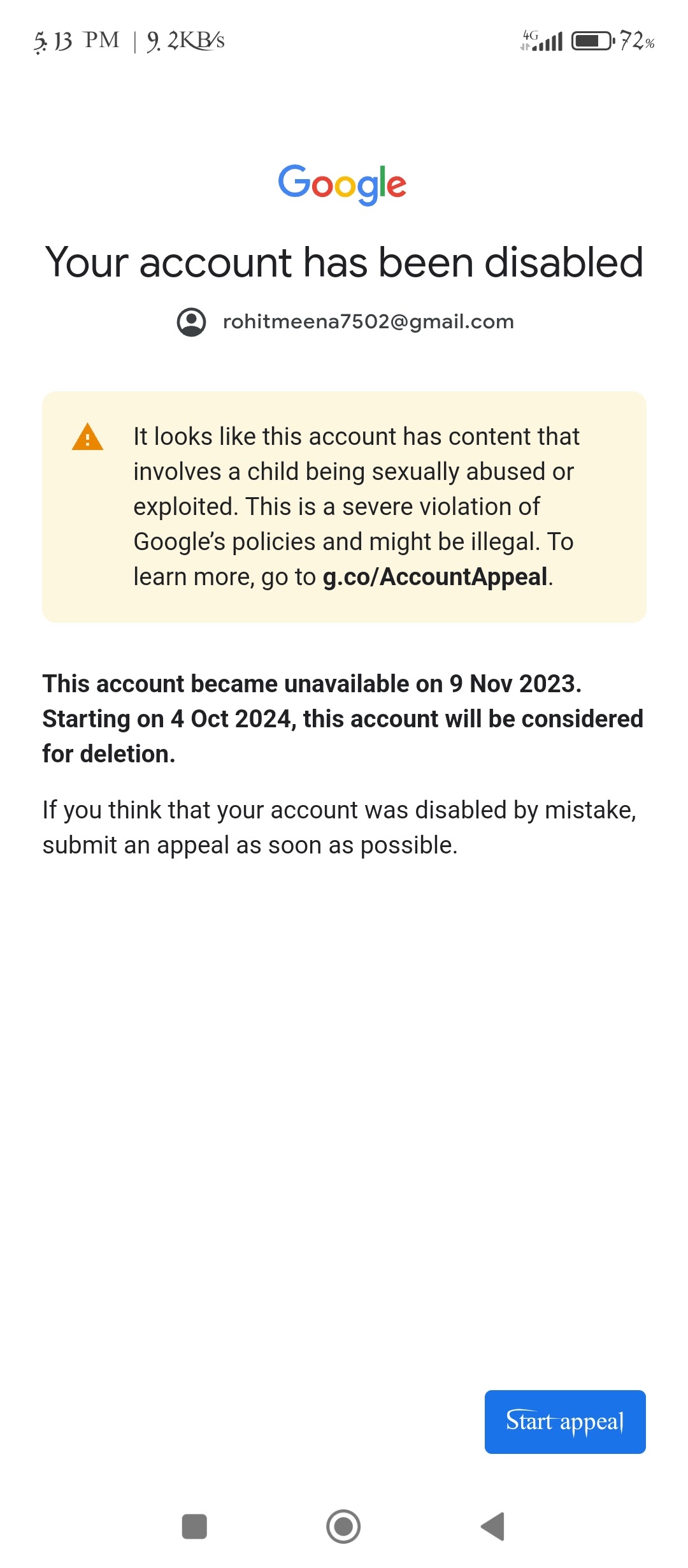Tap the 4G signal strength icon
The width and height of the screenshot is (688, 1568).
coord(541,41)
